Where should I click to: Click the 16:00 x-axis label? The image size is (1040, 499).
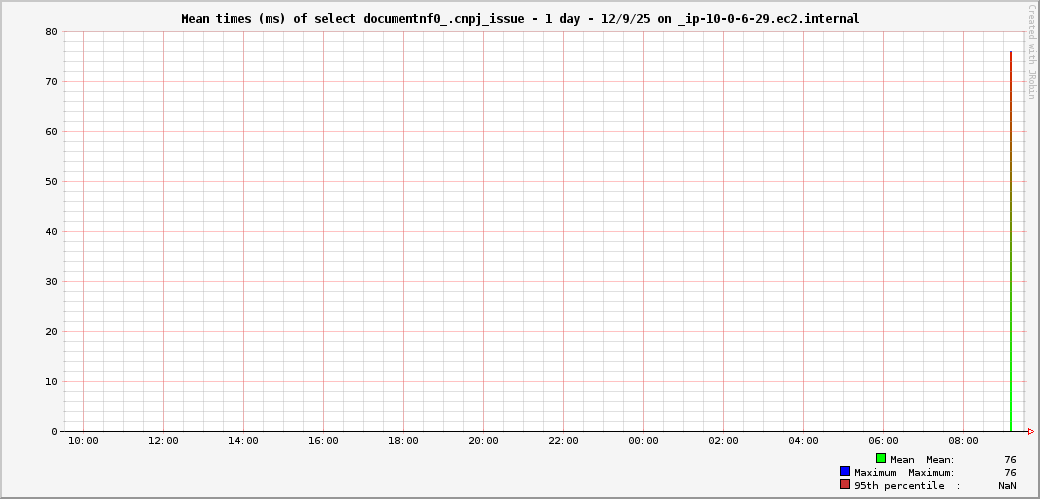pos(324,441)
